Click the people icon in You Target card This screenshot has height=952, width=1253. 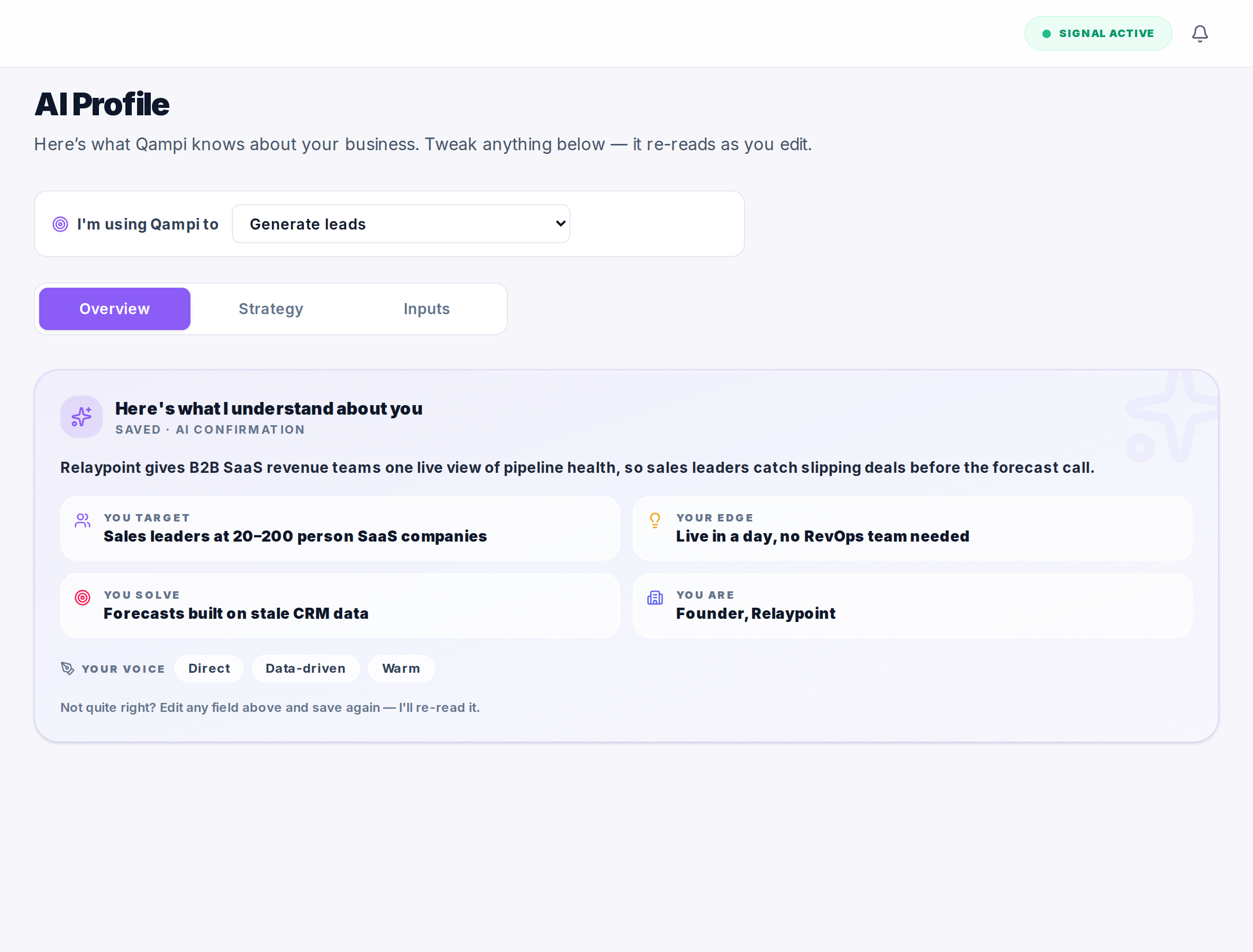click(82, 521)
